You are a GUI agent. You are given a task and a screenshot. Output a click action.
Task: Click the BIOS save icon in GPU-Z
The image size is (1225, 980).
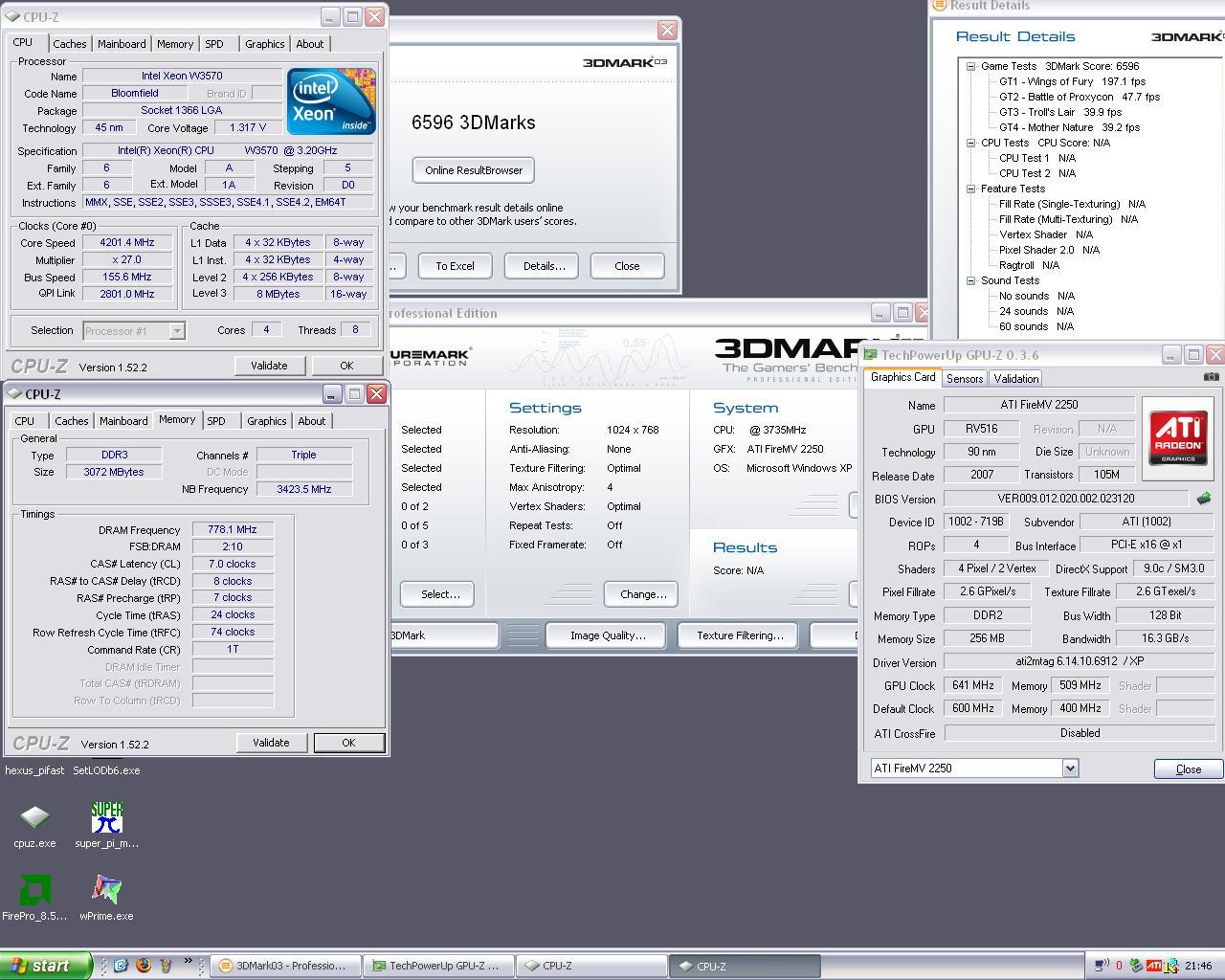1204,499
